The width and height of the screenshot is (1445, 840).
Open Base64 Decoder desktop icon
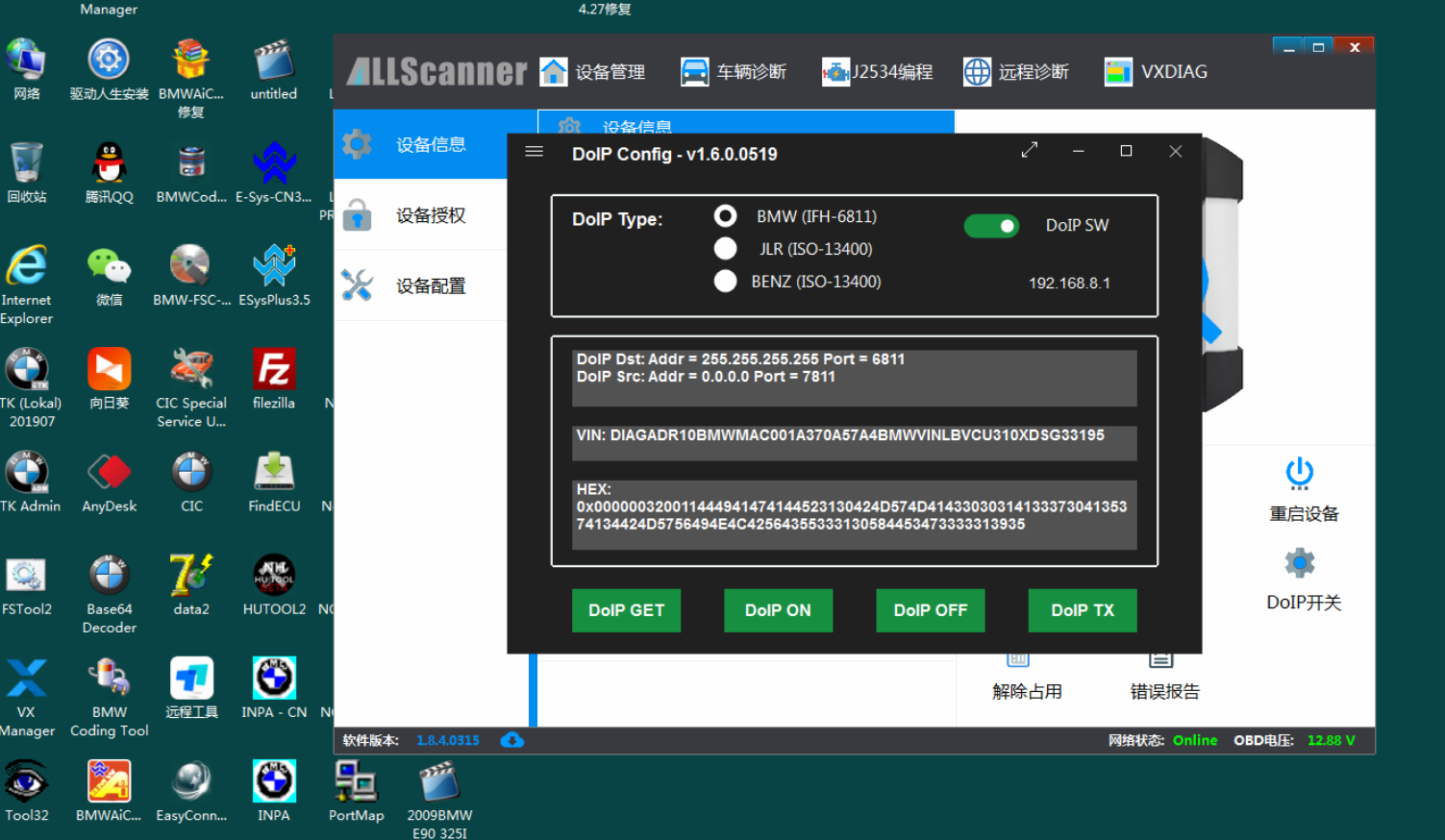109,594
